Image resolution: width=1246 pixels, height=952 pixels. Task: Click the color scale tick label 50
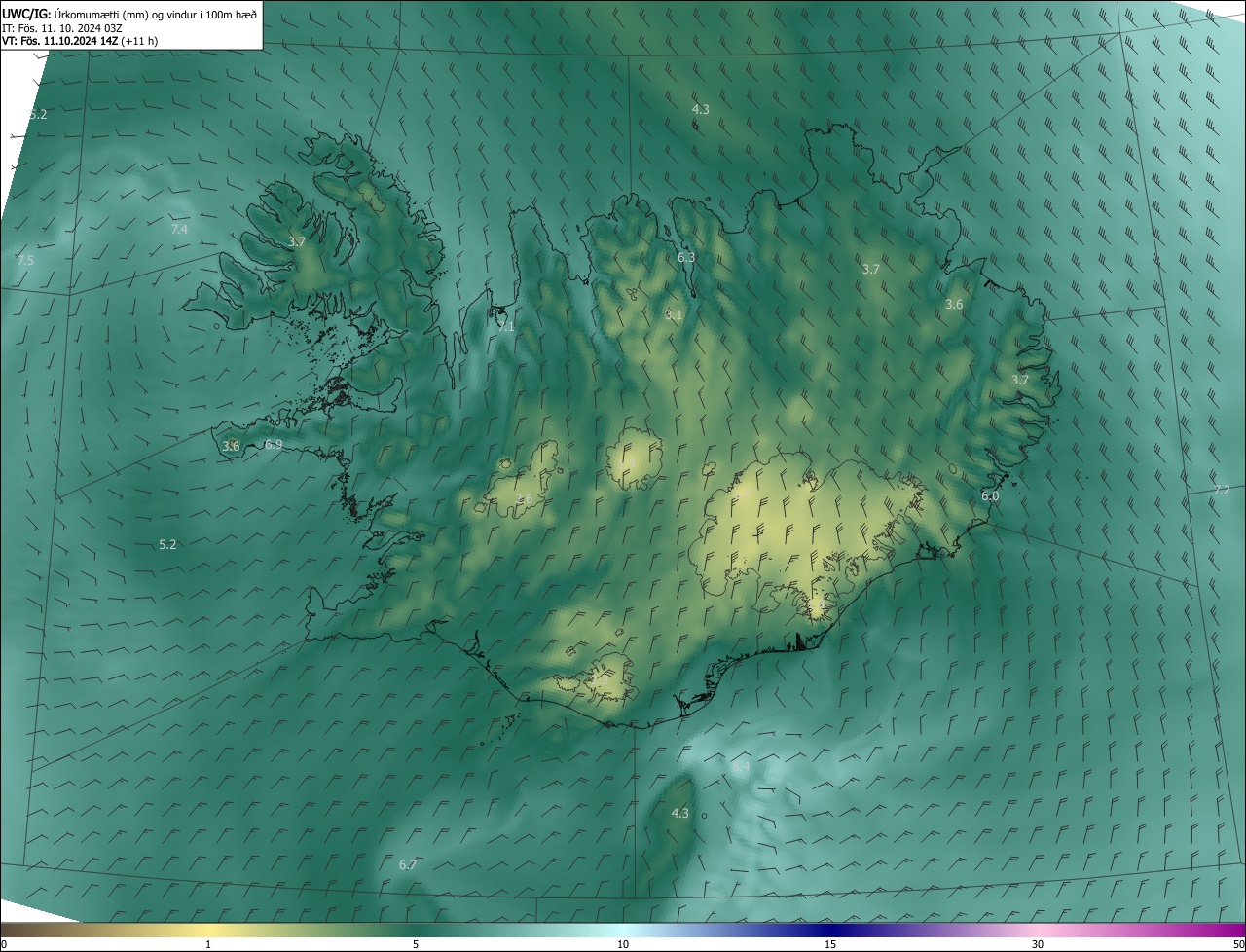(x=1238, y=944)
